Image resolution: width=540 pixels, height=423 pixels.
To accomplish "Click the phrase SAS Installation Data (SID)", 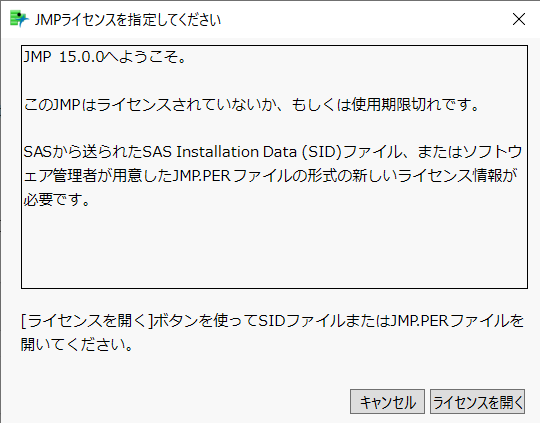I will (x=242, y=152).
